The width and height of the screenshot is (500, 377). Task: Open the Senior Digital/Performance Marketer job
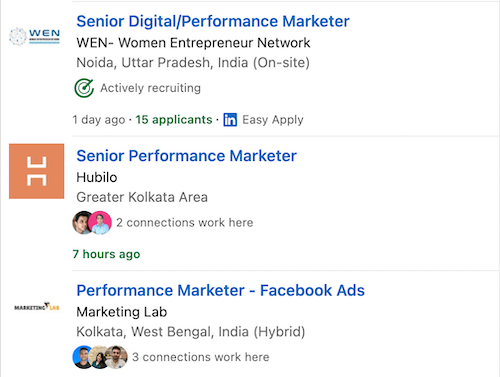tap(213, 21)
